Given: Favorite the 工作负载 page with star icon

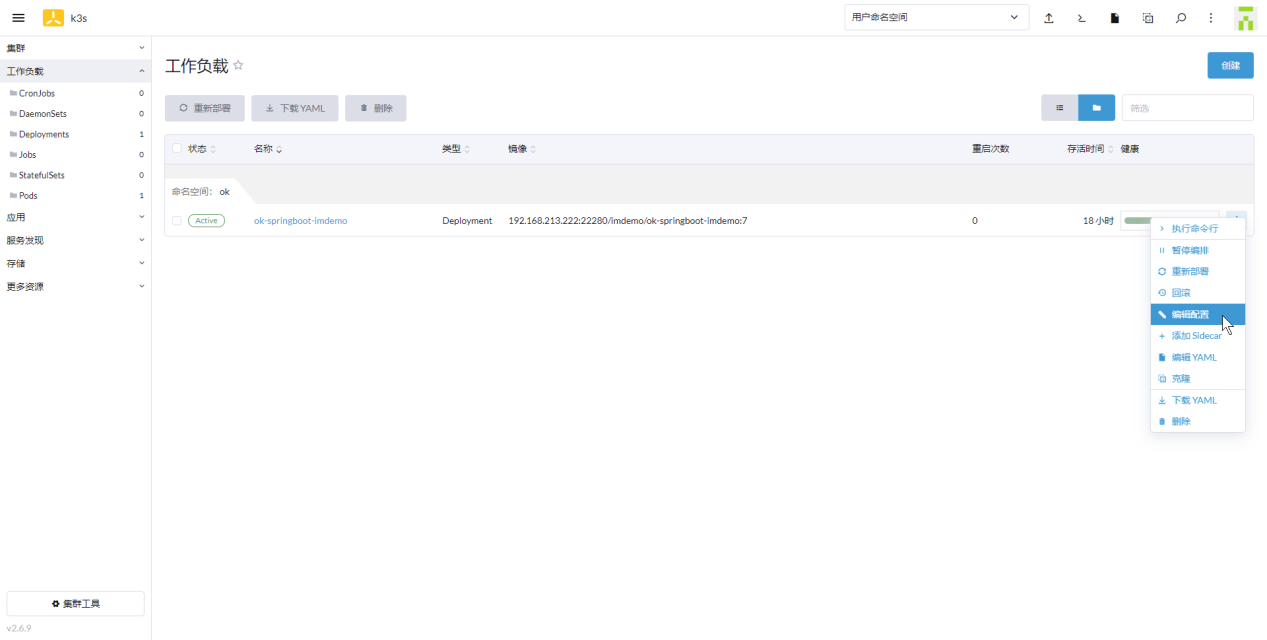Looking at the screenshot, I should coord(238,66).
